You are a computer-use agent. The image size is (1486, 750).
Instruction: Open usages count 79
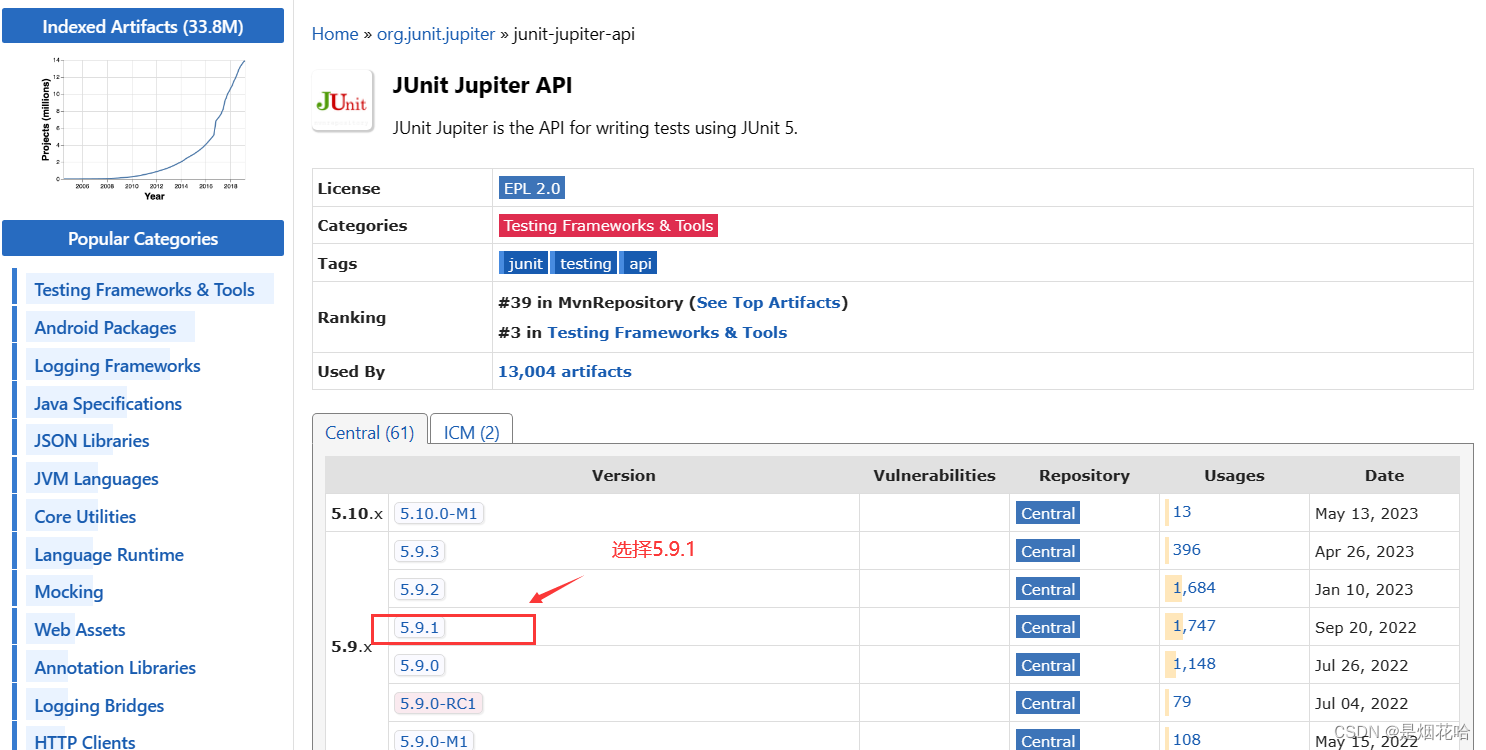click(1182, 701)
